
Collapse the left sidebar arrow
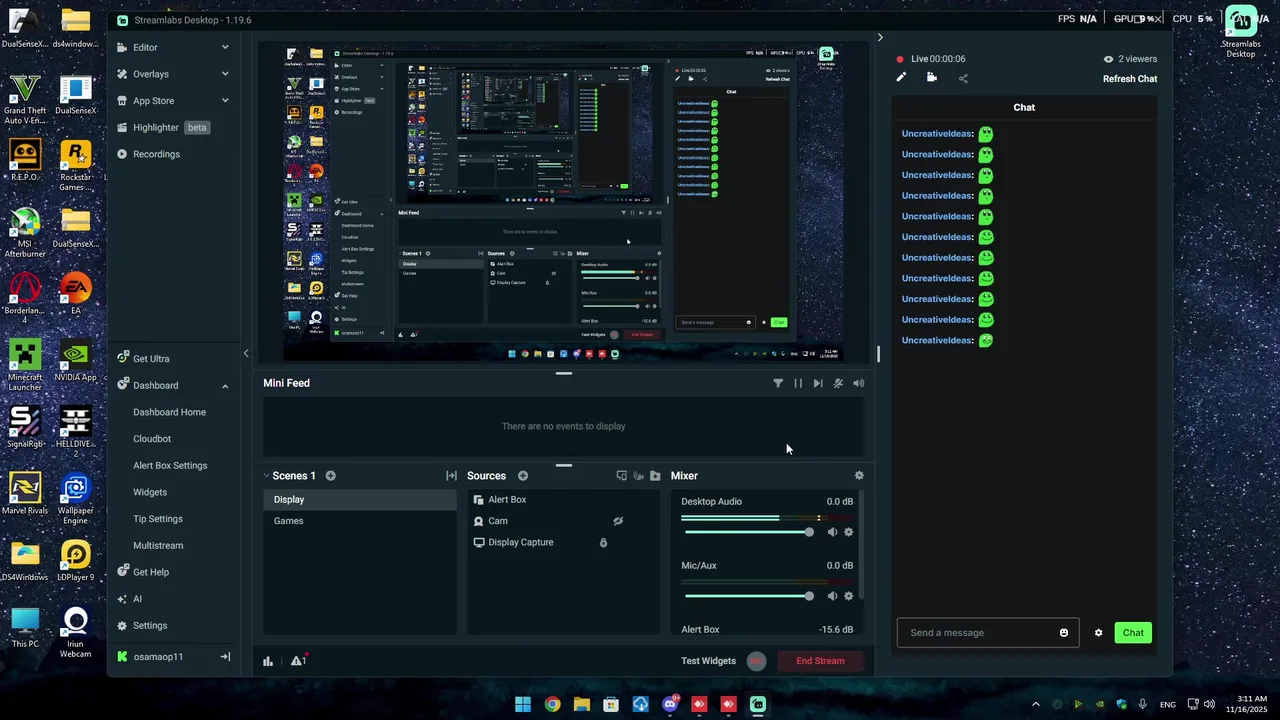pyautogui.click(x=246, y=353)
